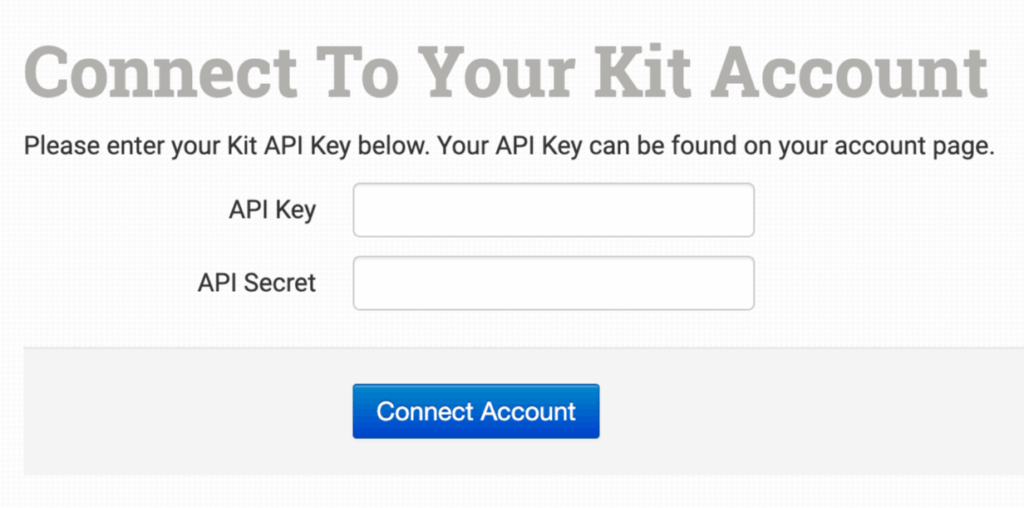Image resolution: width=1024 pixels, height=508 pixels.
Task: Click the "API Secret" field label
Action: click(x=257, y=283)
